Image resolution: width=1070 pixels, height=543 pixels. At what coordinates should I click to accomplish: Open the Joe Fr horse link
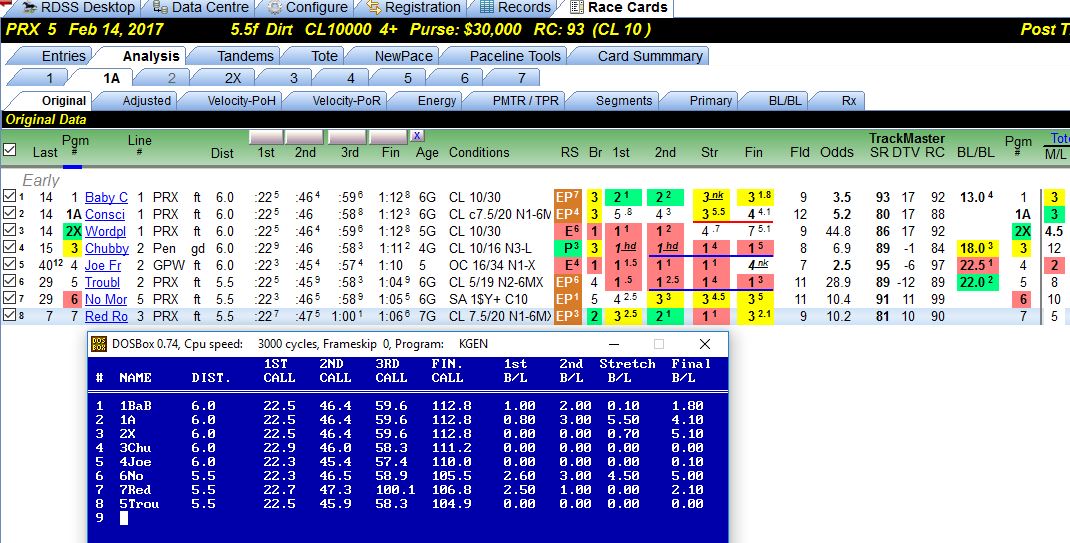tap(103, 265)
